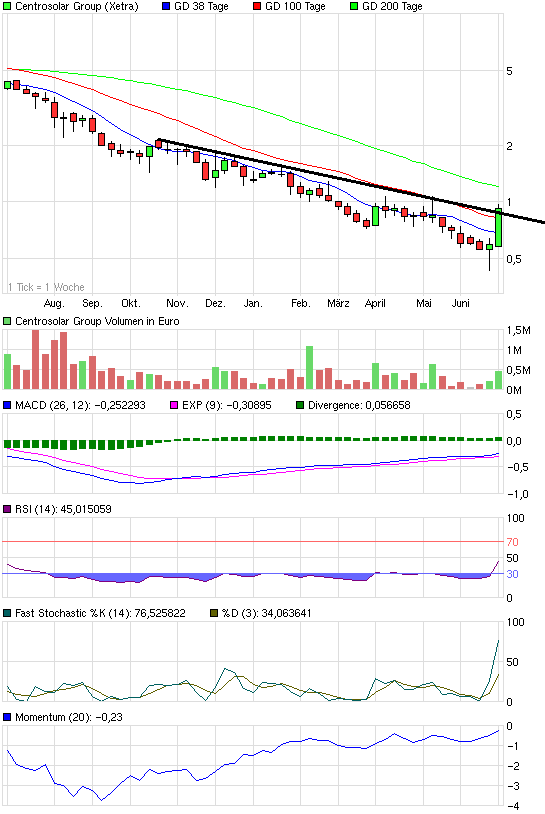Click the 'April' month label on axis

[x=375, y=303]
